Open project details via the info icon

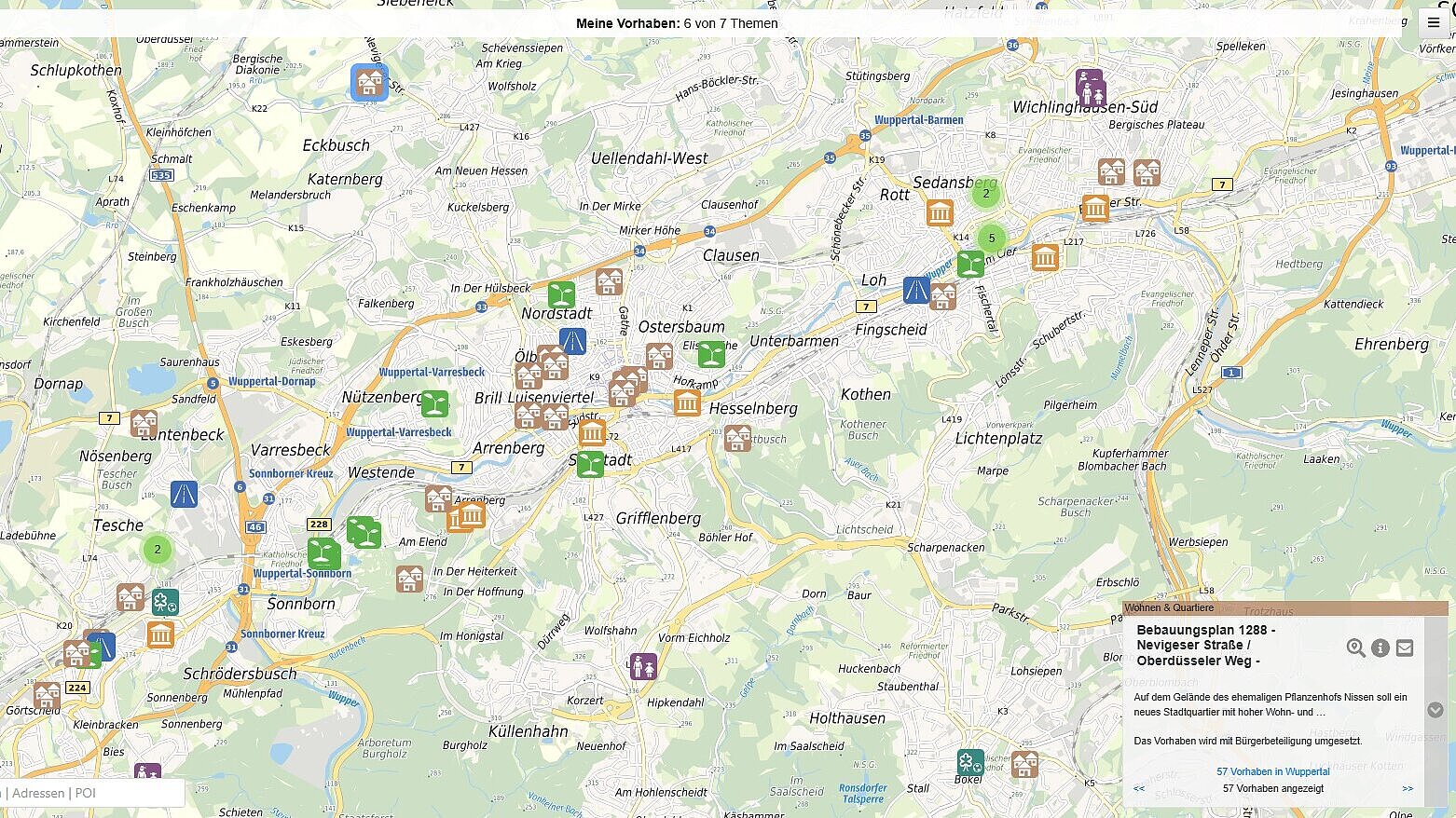point(1380,648)
